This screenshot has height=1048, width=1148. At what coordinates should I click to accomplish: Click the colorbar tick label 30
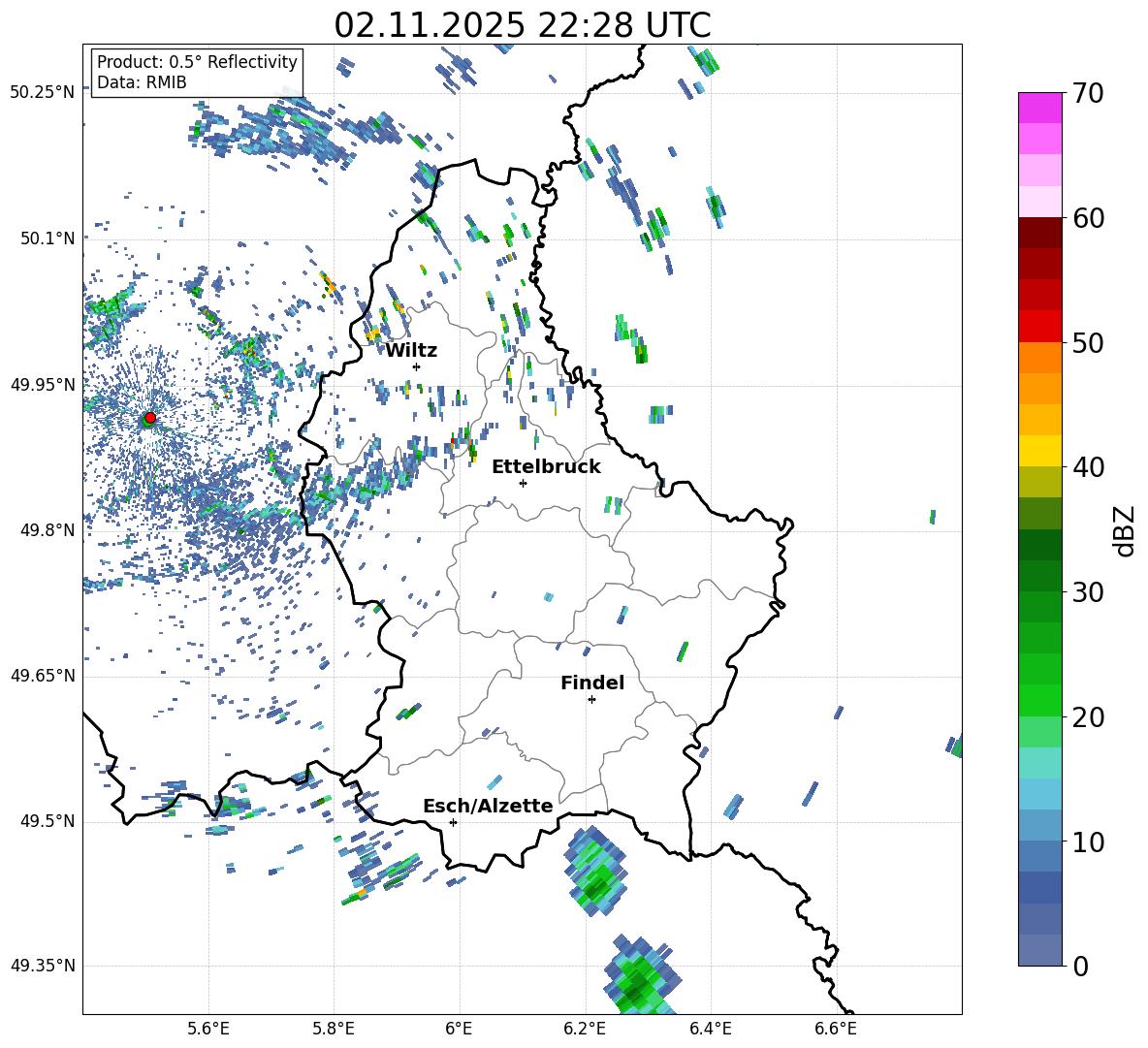pyautogui.click(x=1088, y=592)
